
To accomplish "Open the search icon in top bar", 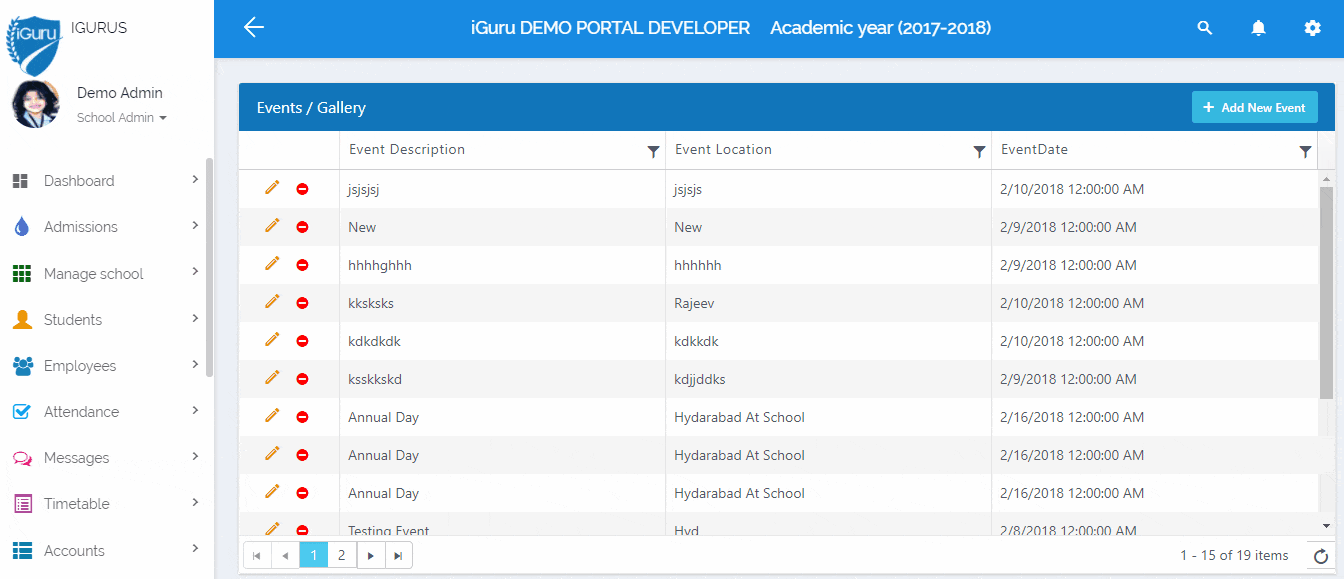I will [1205, 28].
